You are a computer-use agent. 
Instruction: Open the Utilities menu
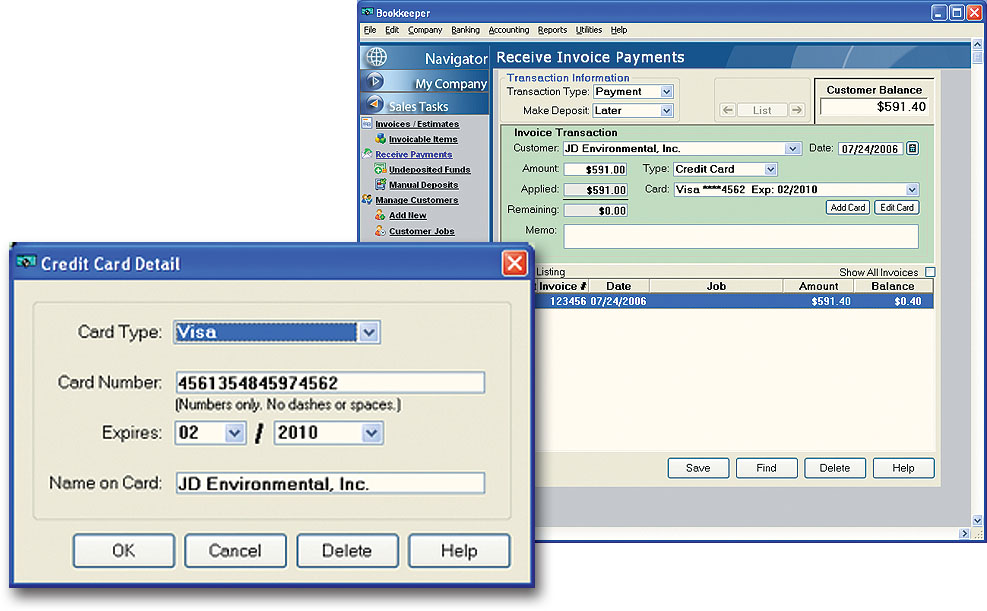(x=589, y=30)
